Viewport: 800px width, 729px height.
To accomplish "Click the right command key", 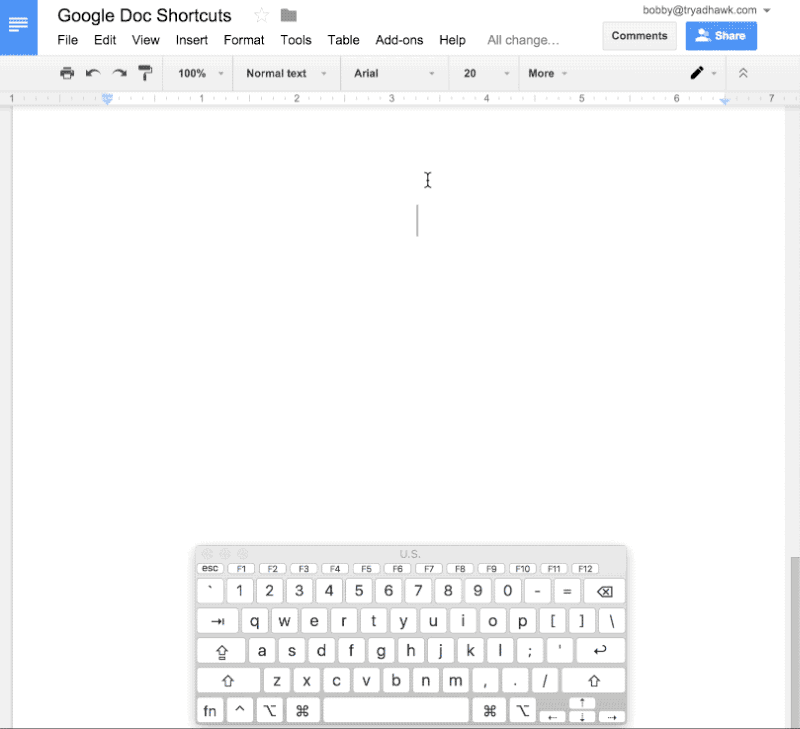I will click(x=489, y=711).
